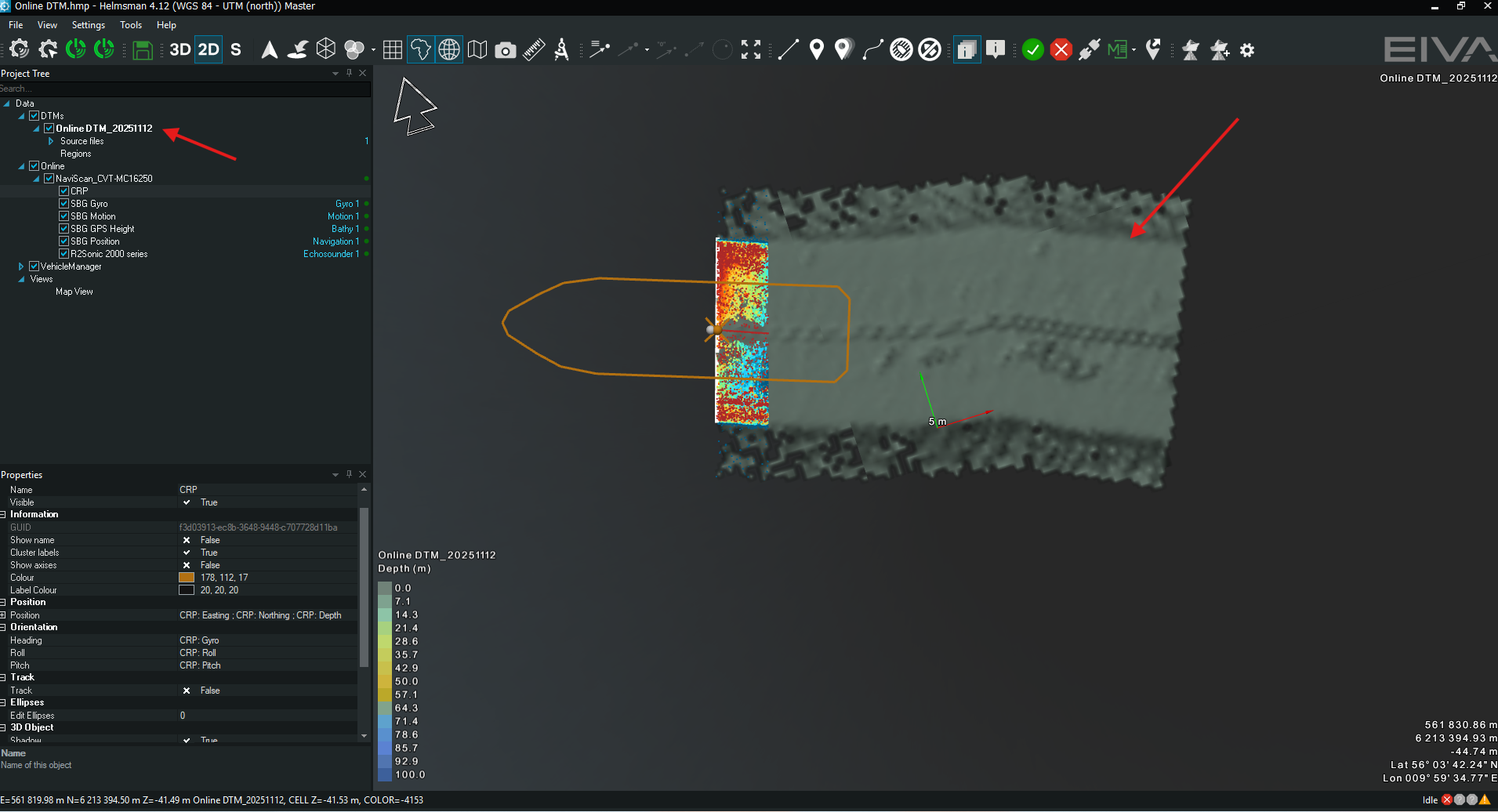The width and height of the screenshot is (1498, 812).
Task: Click the zoom-to-extents arrows icon
Action: point(751,50)
